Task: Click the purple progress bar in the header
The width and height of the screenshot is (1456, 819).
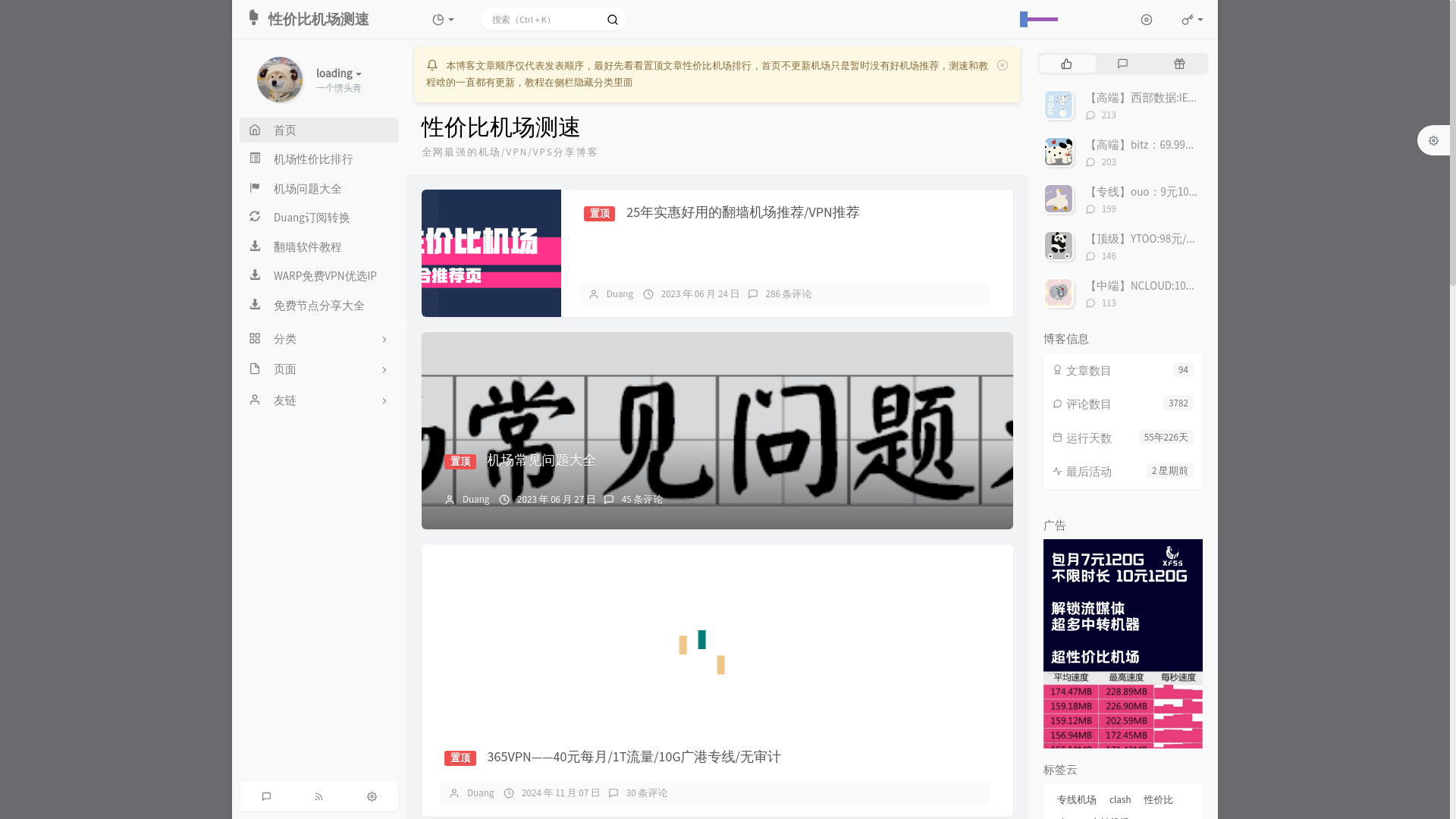Action: [1039, 19]
